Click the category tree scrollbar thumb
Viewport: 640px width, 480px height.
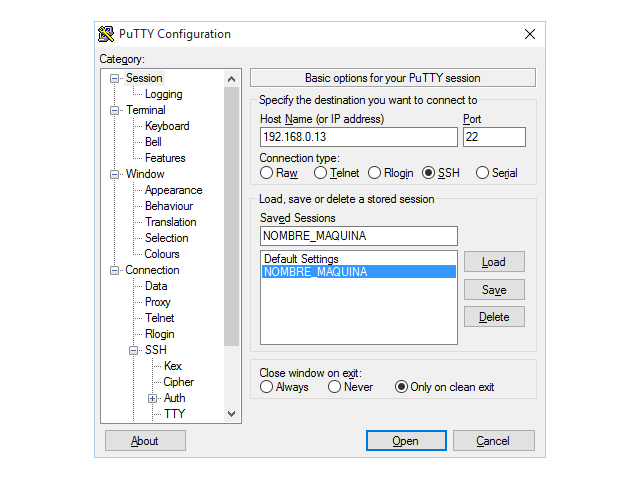231,216
